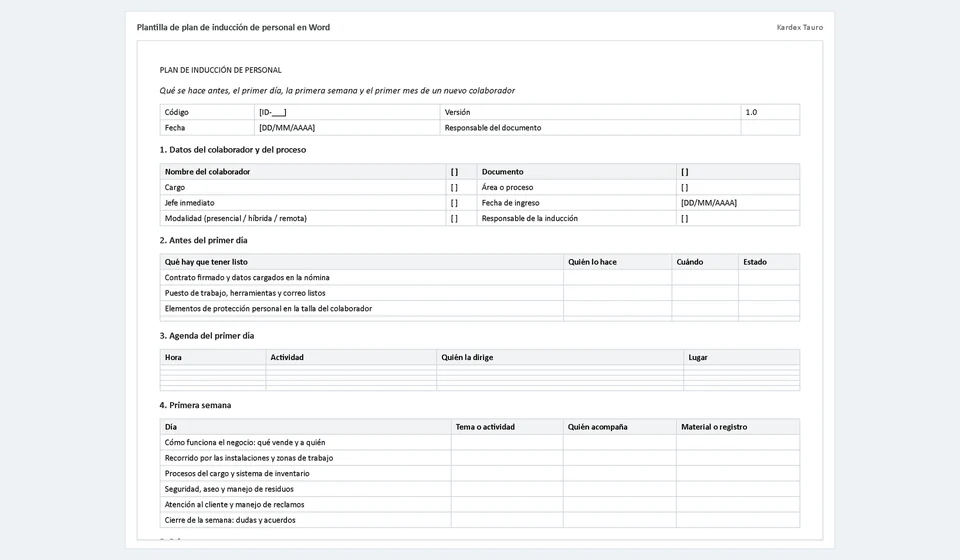Click the 'Hora' column header
Screen dimensions: 960x560
pyautogui.click(x=212, y=357)
